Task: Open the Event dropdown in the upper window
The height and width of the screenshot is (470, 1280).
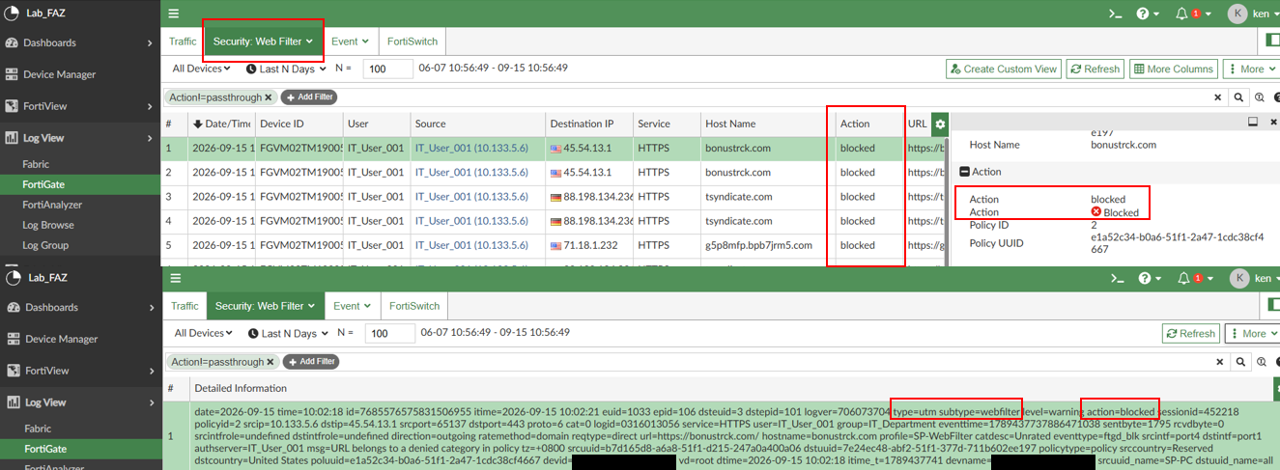Action: pos(350,41)
